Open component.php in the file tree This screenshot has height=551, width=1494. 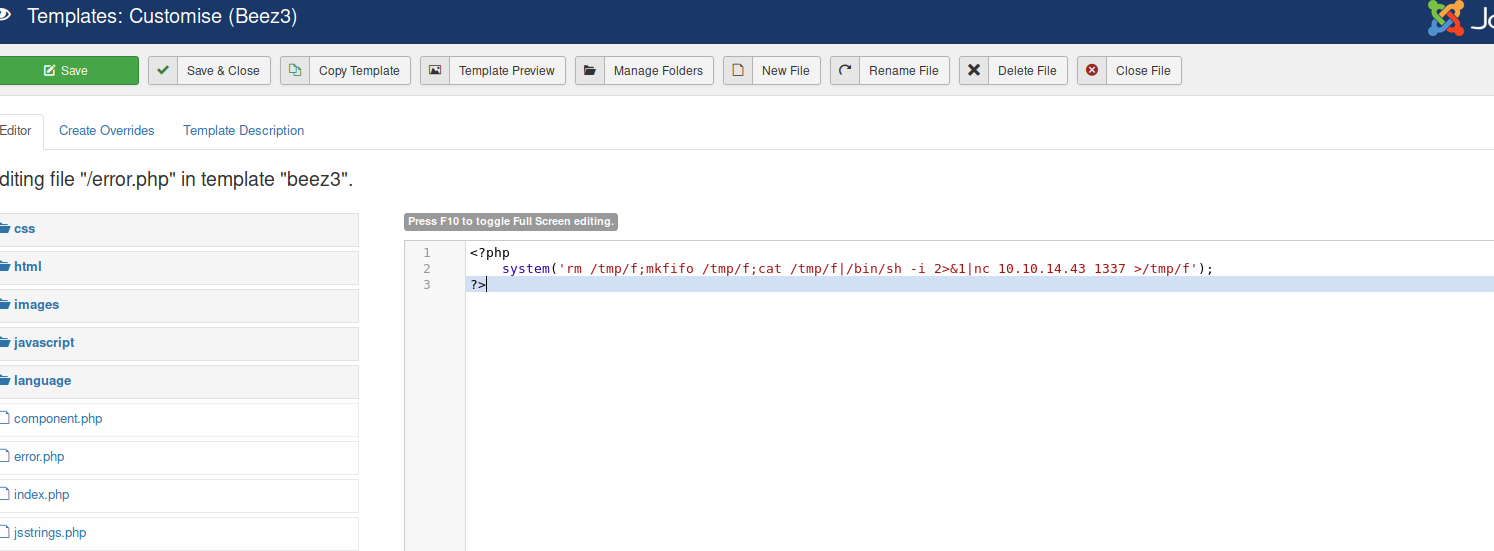tap(58, 419)
